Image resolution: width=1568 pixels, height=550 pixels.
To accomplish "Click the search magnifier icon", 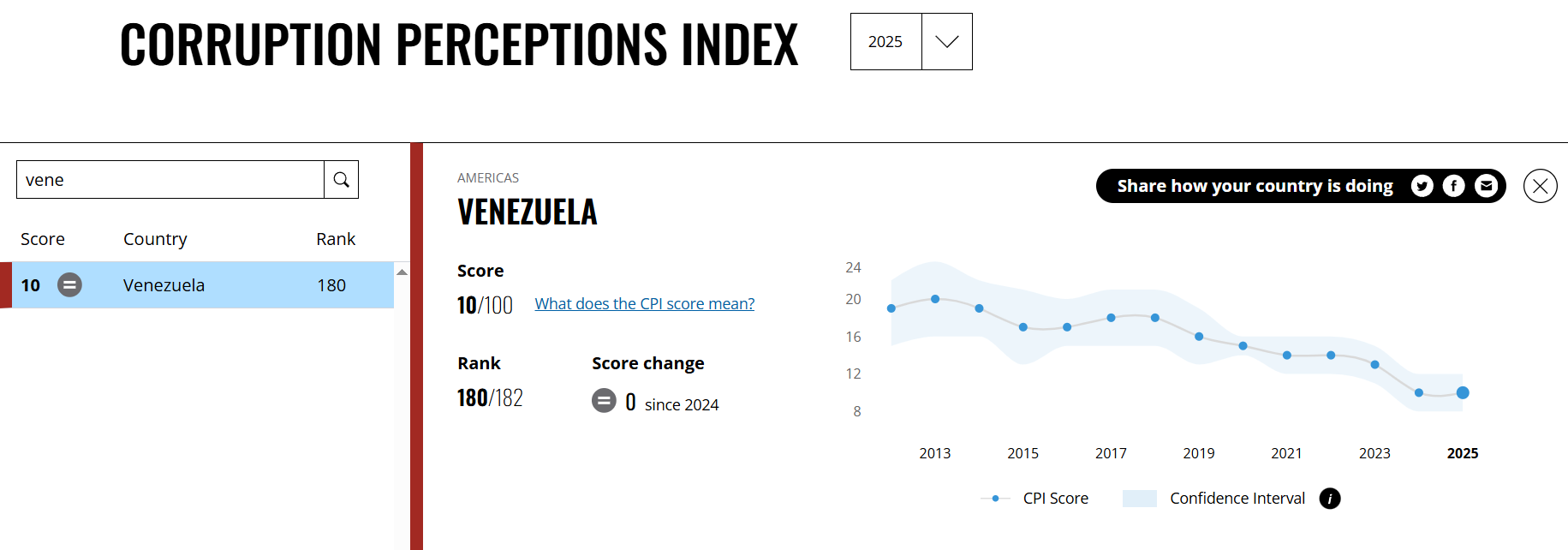I will pyautogui.click(x=341, y=180).
